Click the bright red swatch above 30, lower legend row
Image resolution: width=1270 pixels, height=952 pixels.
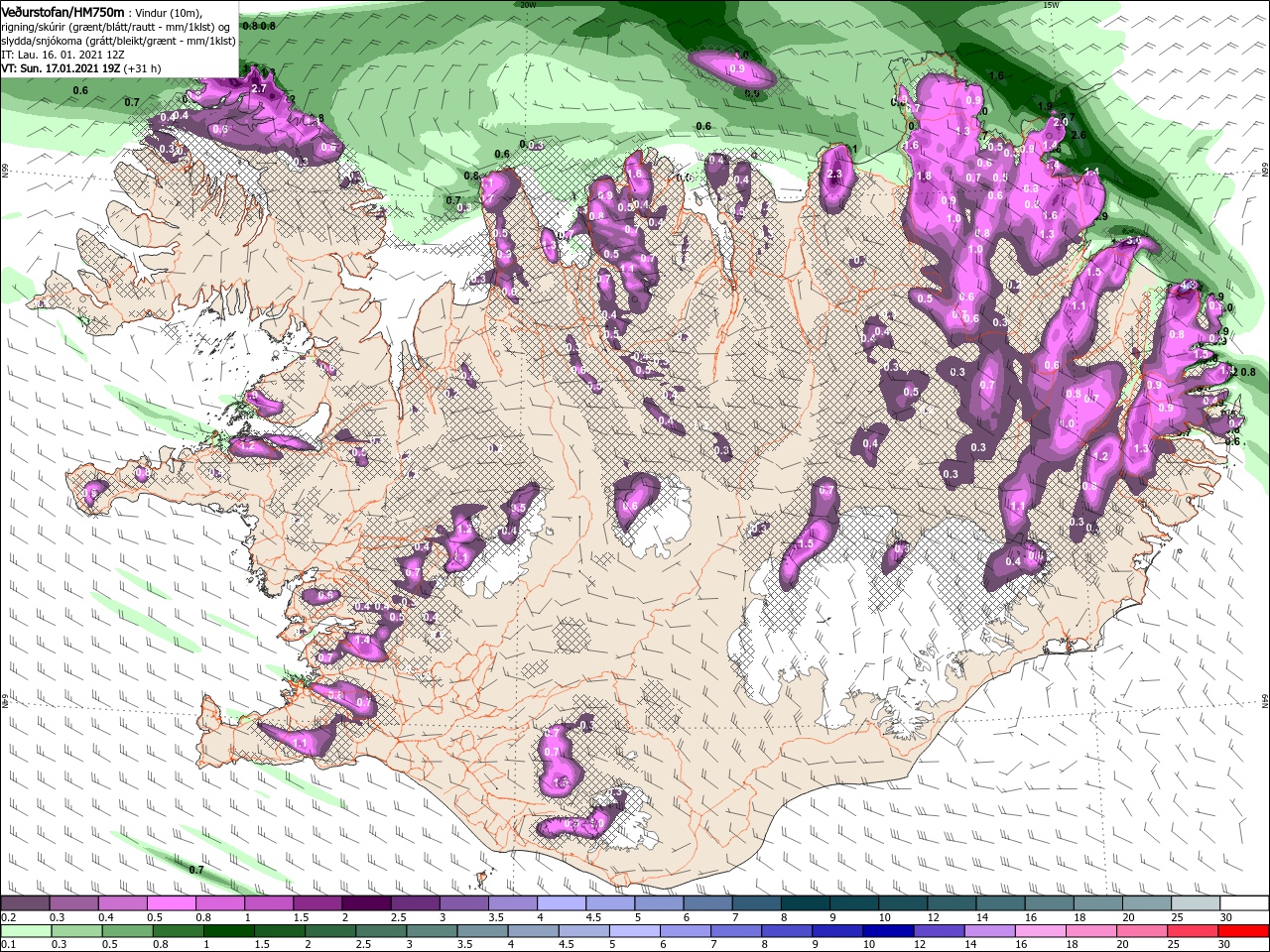click(x=1245, y=931)
